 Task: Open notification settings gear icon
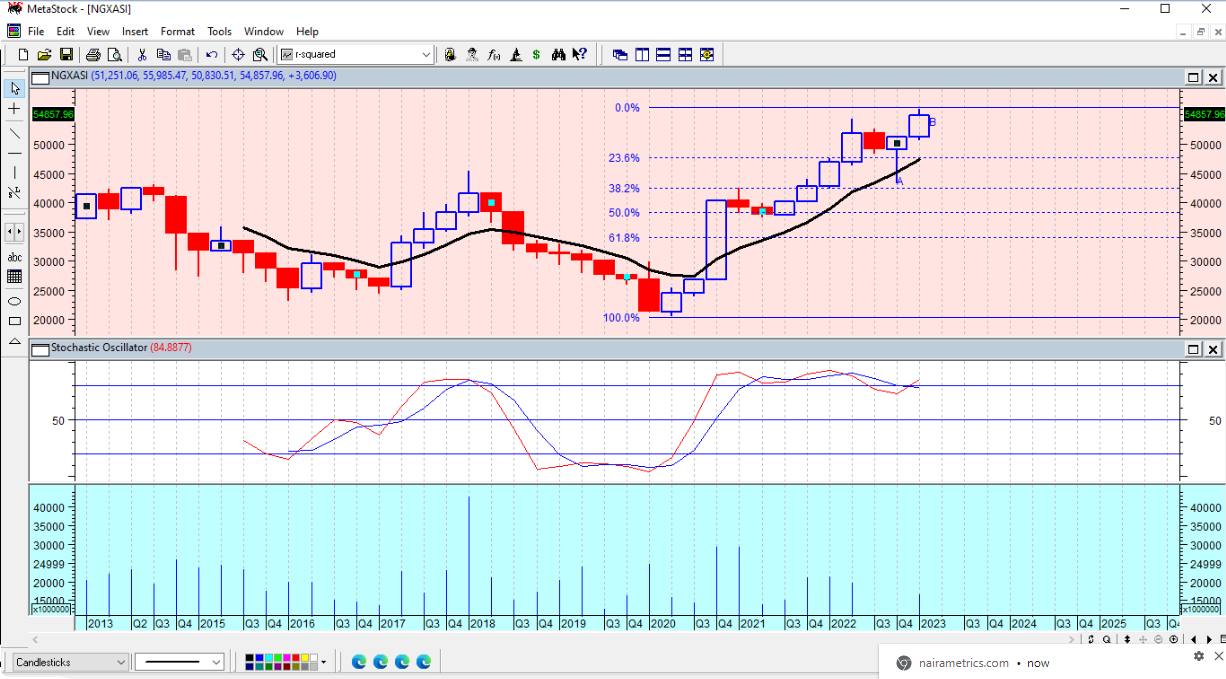coord(1199,656)
